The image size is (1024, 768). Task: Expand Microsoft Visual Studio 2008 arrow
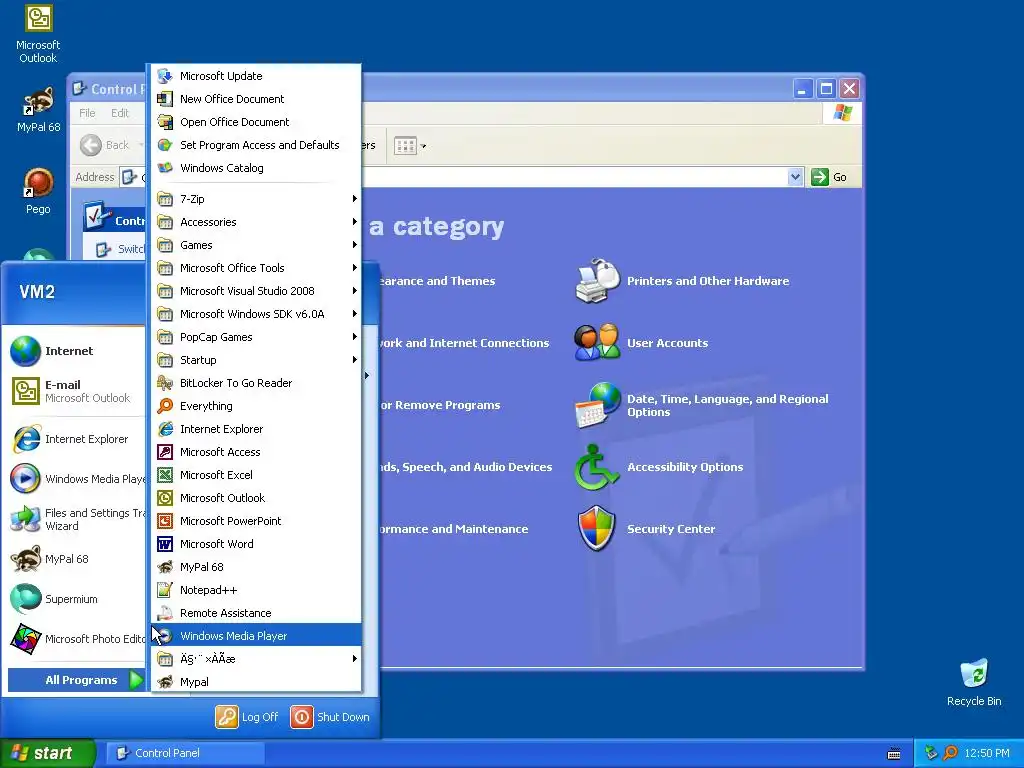click(355, 291)
